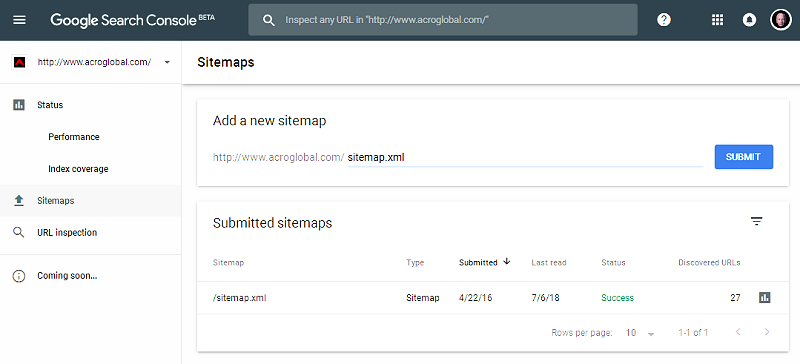
Task: Click the Type column header
Action: [x=415, y=262]
